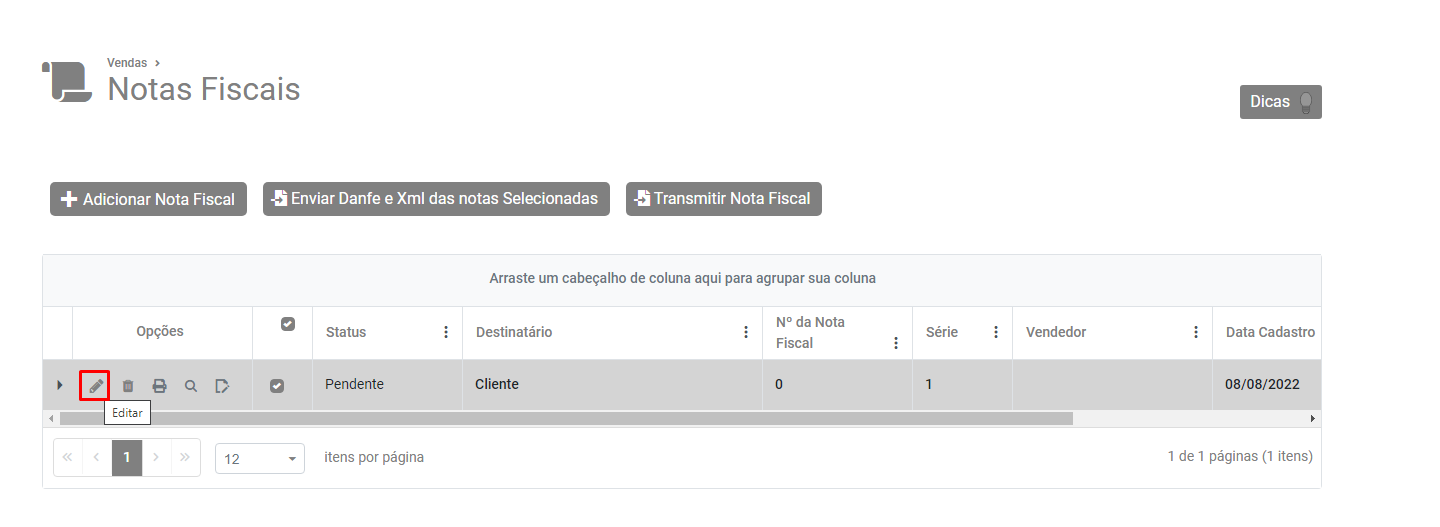Image resolution: width=1440 pixels, height=527 pixels.
Task: Uncheck the Pendente row checkbox
Action: [278, 385]
